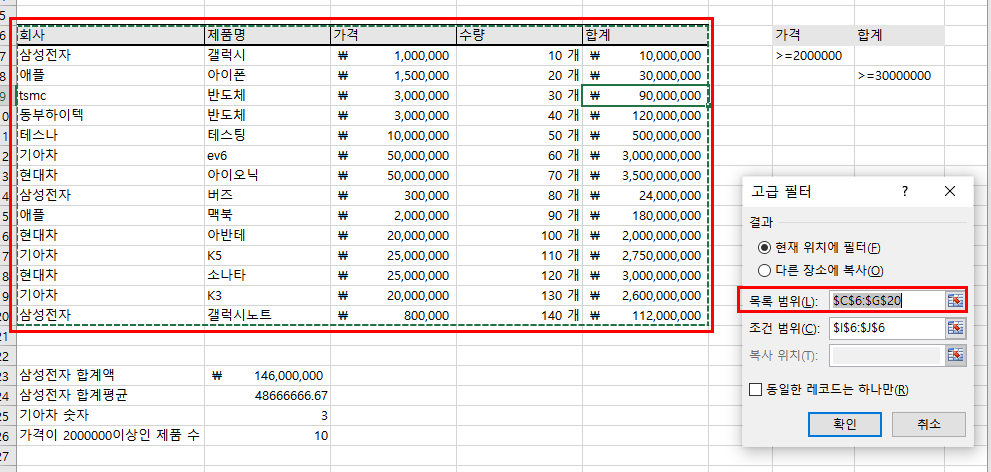
Task: Select total cell 90,000,000
Action: [645, 97]
